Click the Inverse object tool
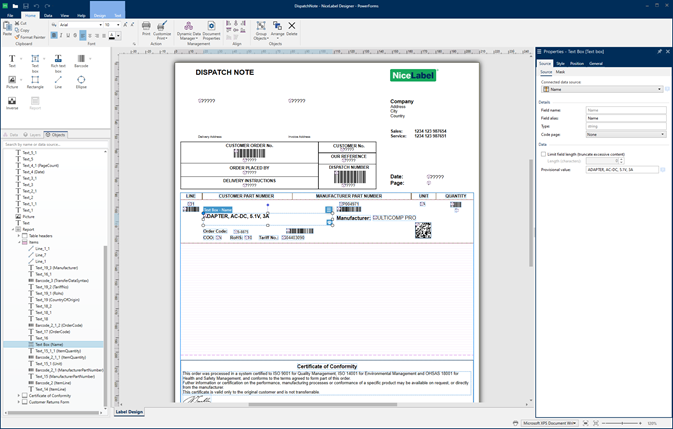This screenshot has width=673, height=429. (x=12, y=102)
